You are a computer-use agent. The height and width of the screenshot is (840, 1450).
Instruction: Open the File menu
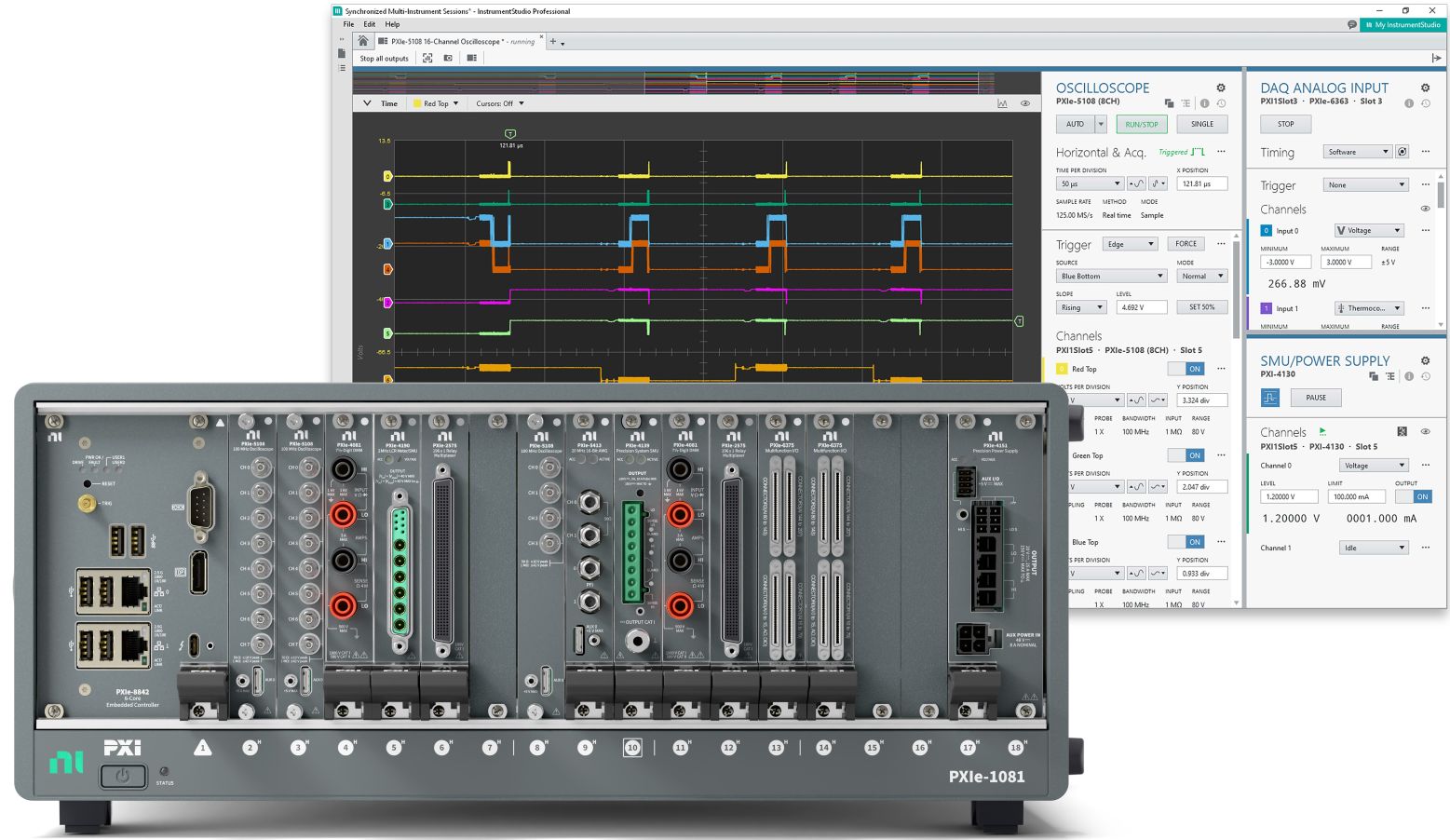pos(349,24)
